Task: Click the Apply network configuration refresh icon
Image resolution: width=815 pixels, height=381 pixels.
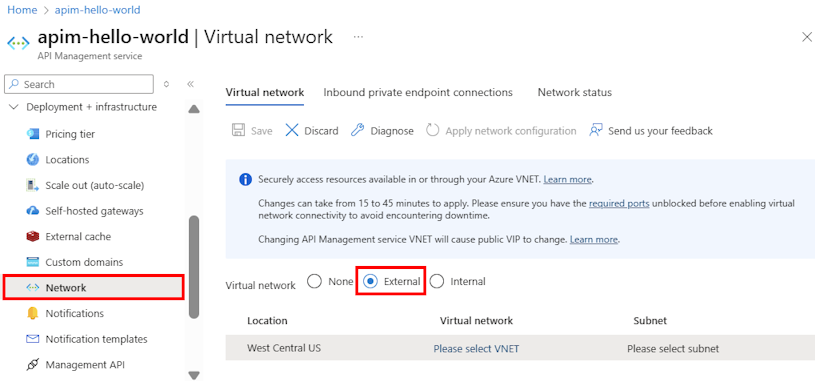Action: point(432,130)
